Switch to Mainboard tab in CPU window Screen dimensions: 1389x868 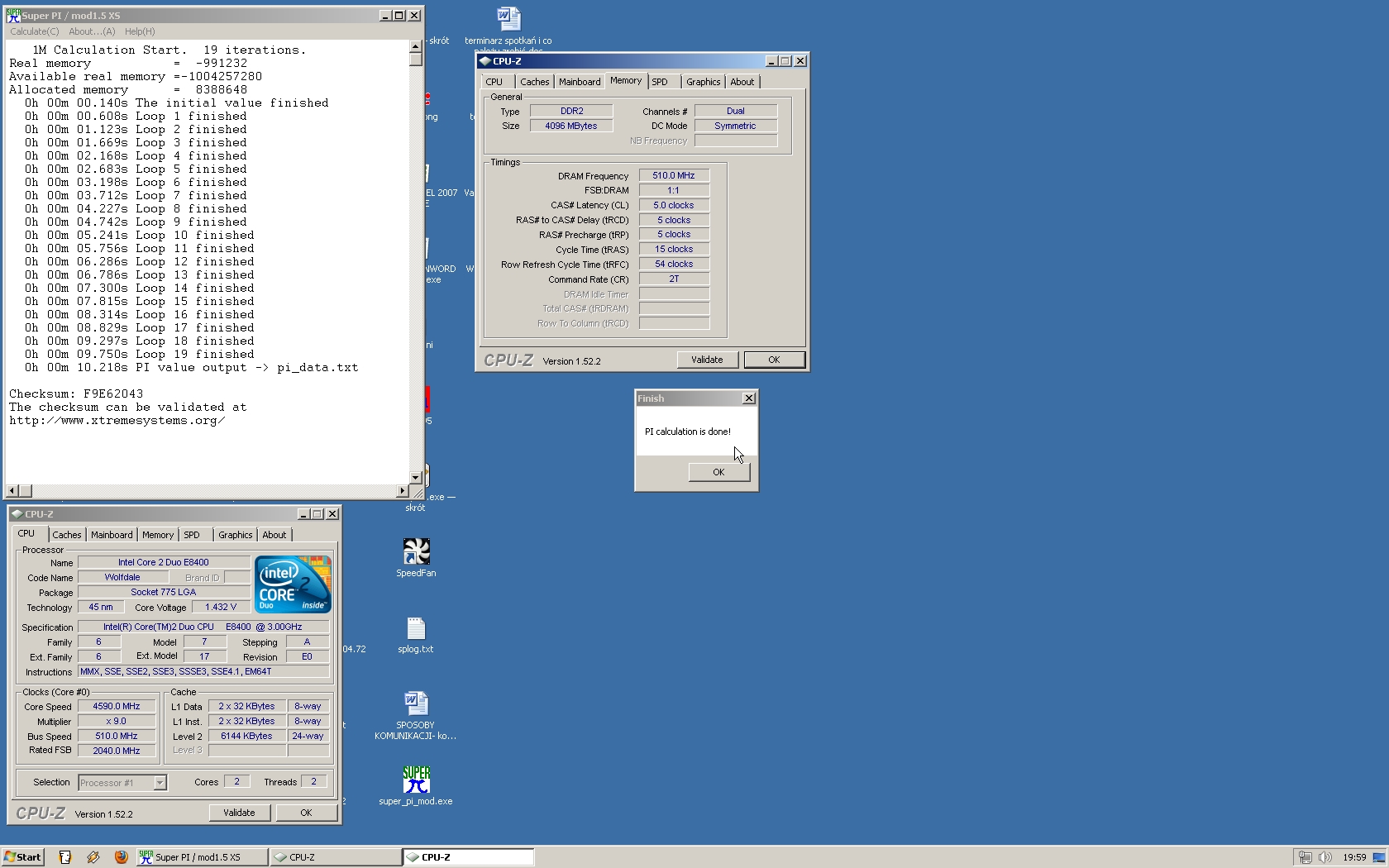point(112,535)
